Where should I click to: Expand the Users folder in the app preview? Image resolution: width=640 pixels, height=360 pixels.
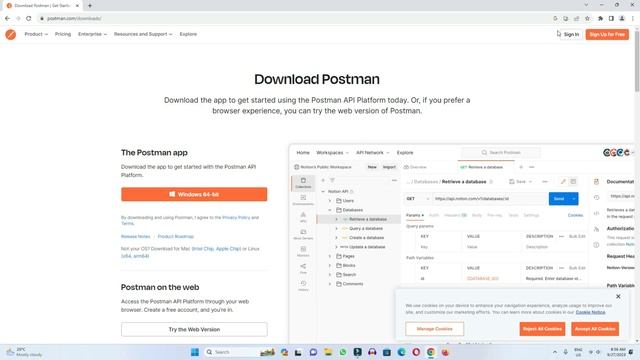click(x=330, y=201)
